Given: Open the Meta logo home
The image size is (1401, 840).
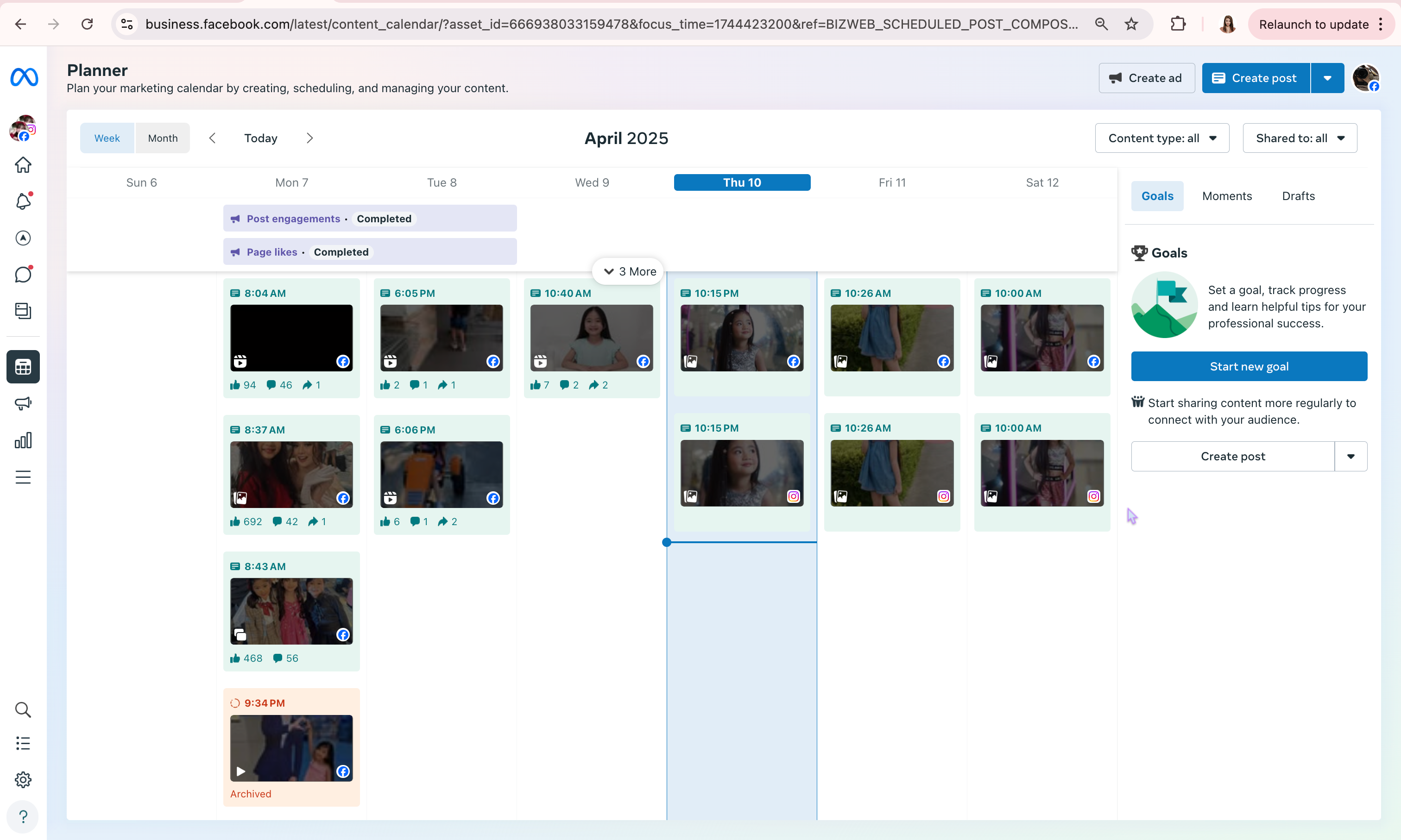Looking at the screenshot, I should [x=24, y=77].
